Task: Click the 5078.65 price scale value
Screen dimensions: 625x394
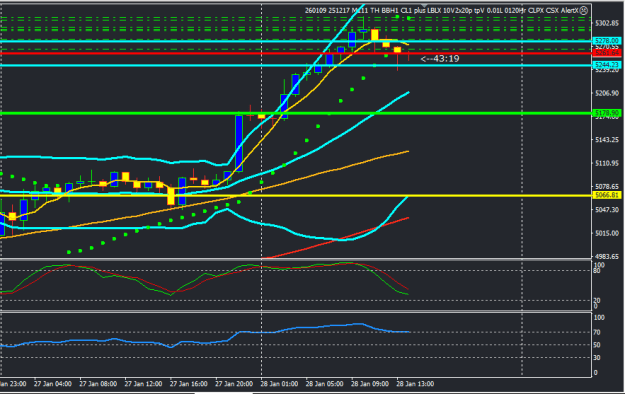Action: tap(607, 187)
